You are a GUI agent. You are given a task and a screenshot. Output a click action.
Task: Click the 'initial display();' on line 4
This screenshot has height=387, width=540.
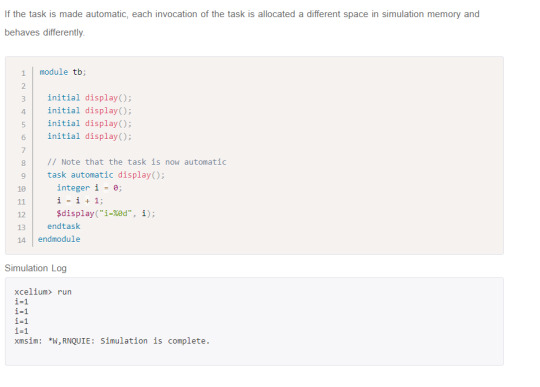pyautogui.click(x=90, y=111)
